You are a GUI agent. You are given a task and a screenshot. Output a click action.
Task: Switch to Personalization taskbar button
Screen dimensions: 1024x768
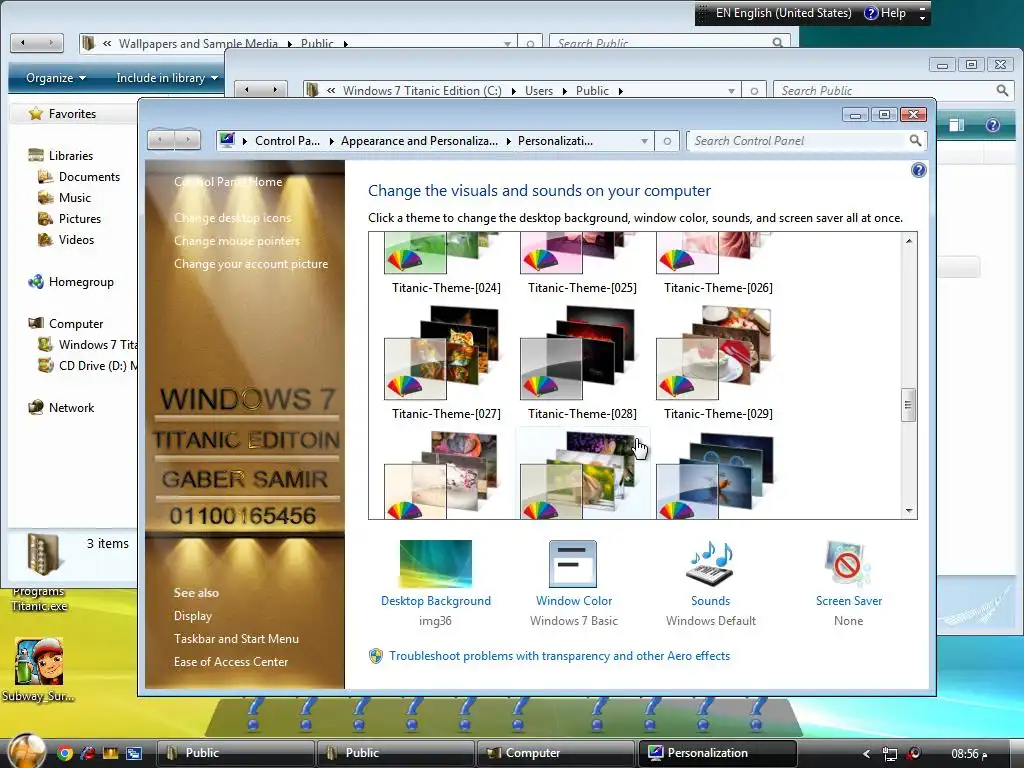[717, 753]
